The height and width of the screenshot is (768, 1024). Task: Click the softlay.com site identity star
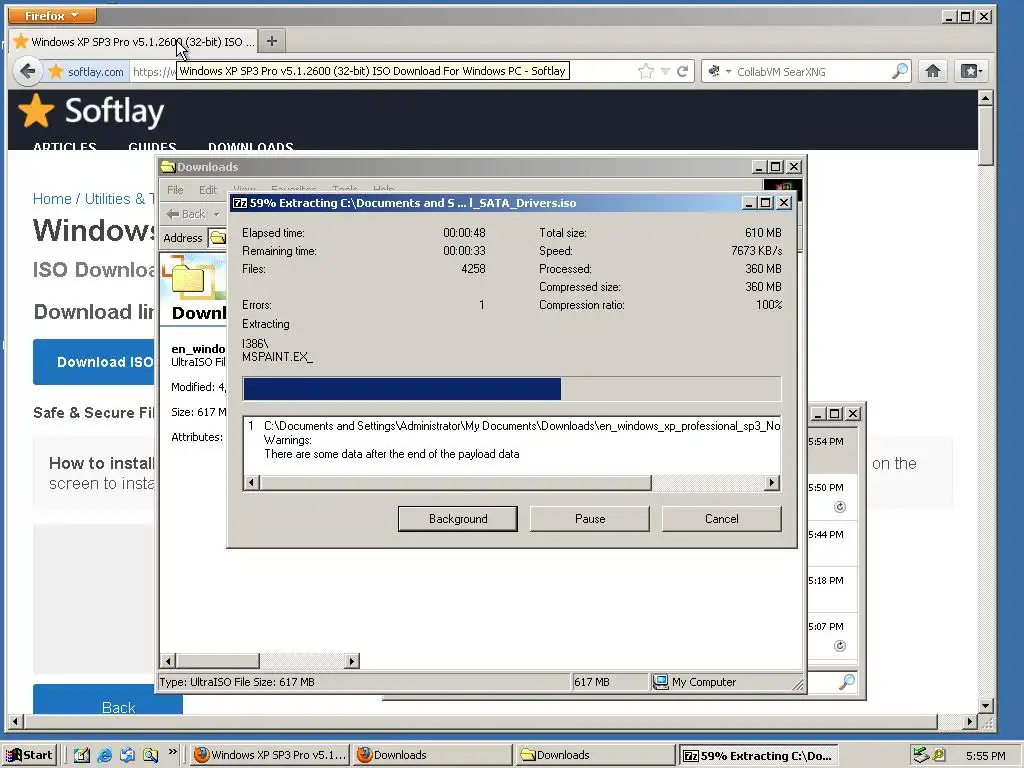click(56, 71)
